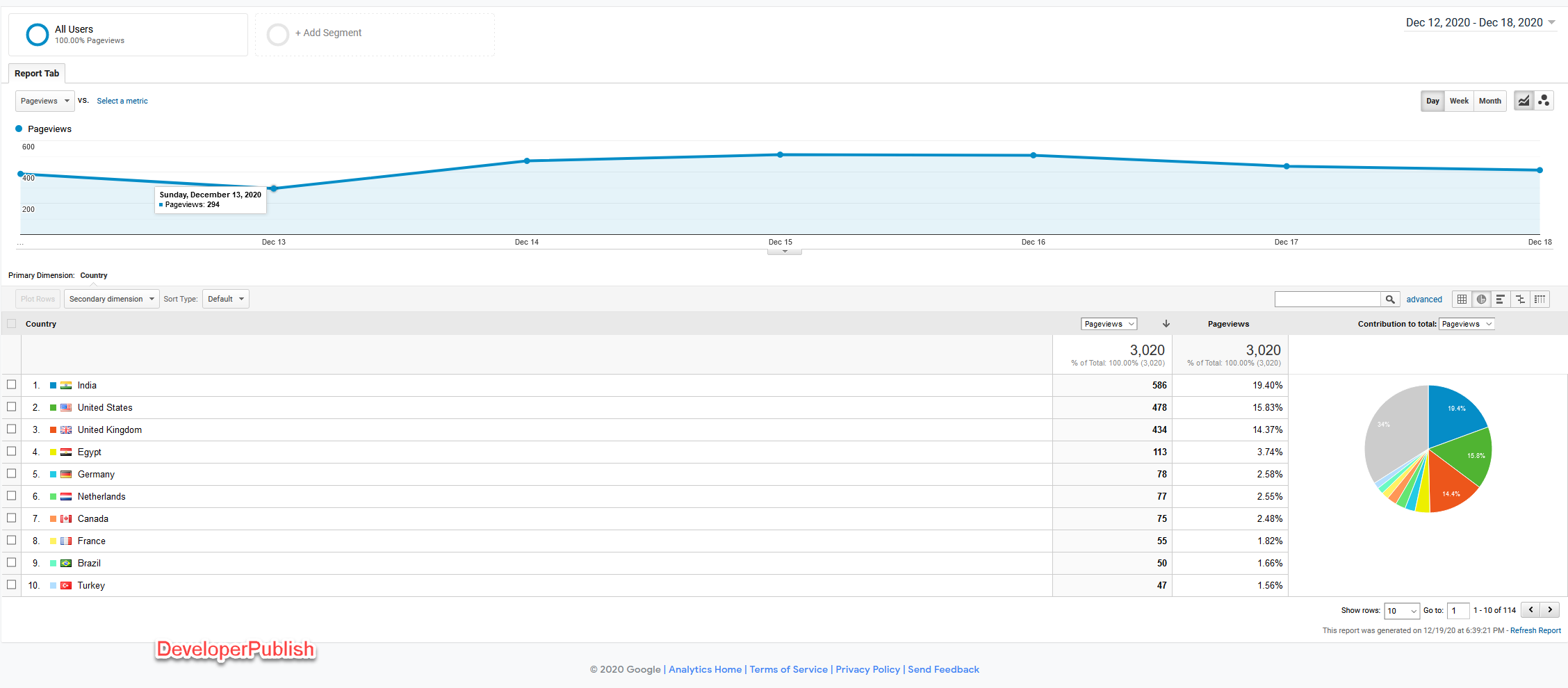Check the checkbox next to India
1568x688 pixels.
(x=11, y=384)
